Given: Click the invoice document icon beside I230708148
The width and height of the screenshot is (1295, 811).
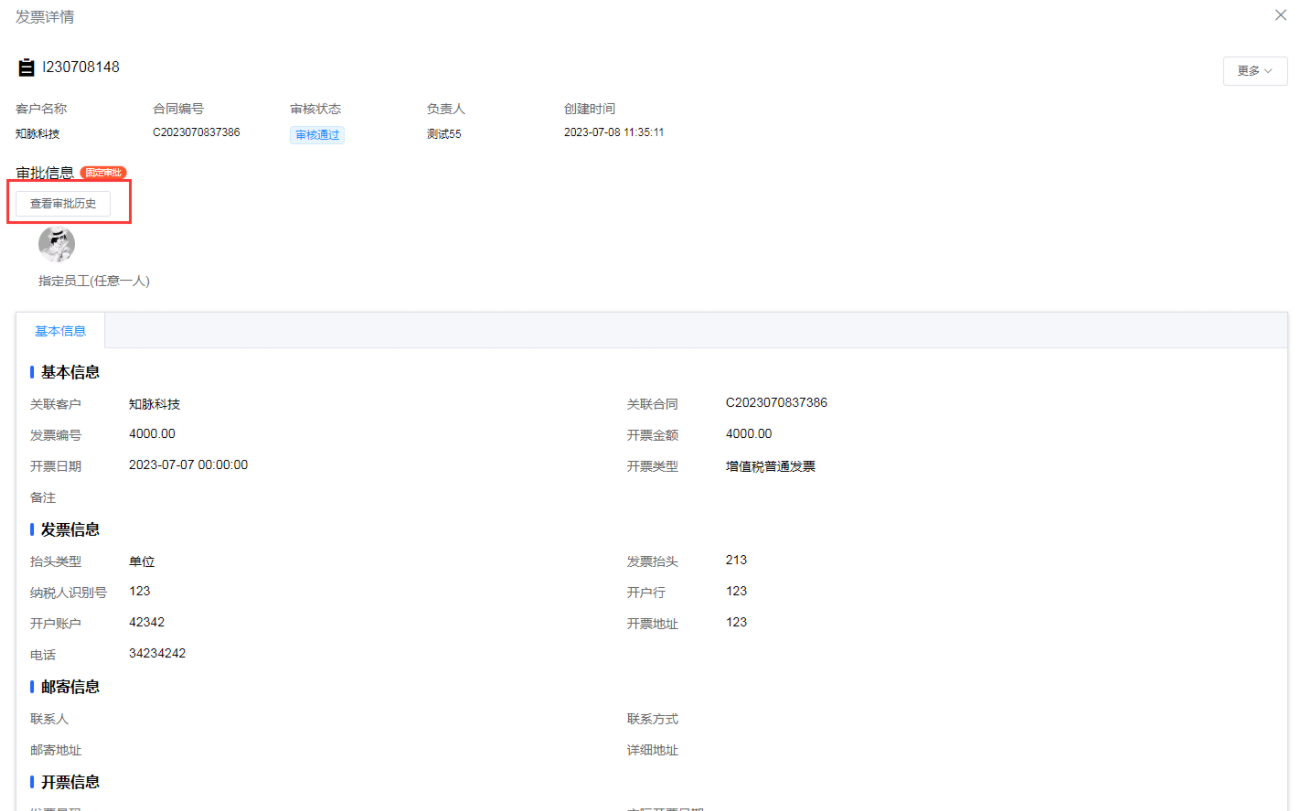Looking at the screenshot, I should 25,67.
